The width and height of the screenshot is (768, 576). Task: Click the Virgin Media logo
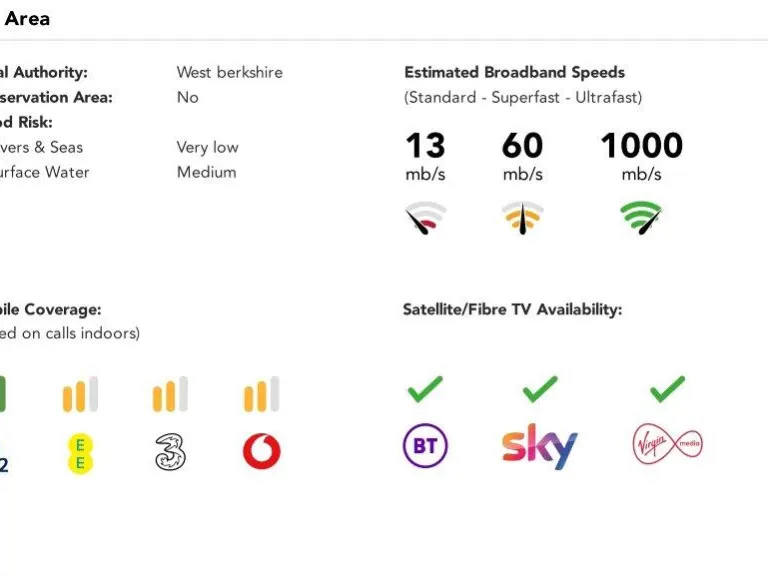coord(667,445)
